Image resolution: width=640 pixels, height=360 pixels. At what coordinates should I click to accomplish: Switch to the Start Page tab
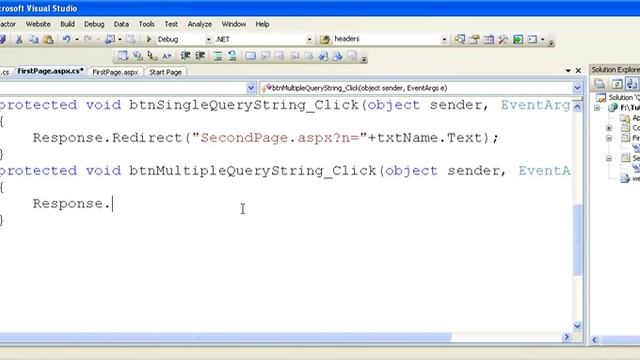coord(165,72)
